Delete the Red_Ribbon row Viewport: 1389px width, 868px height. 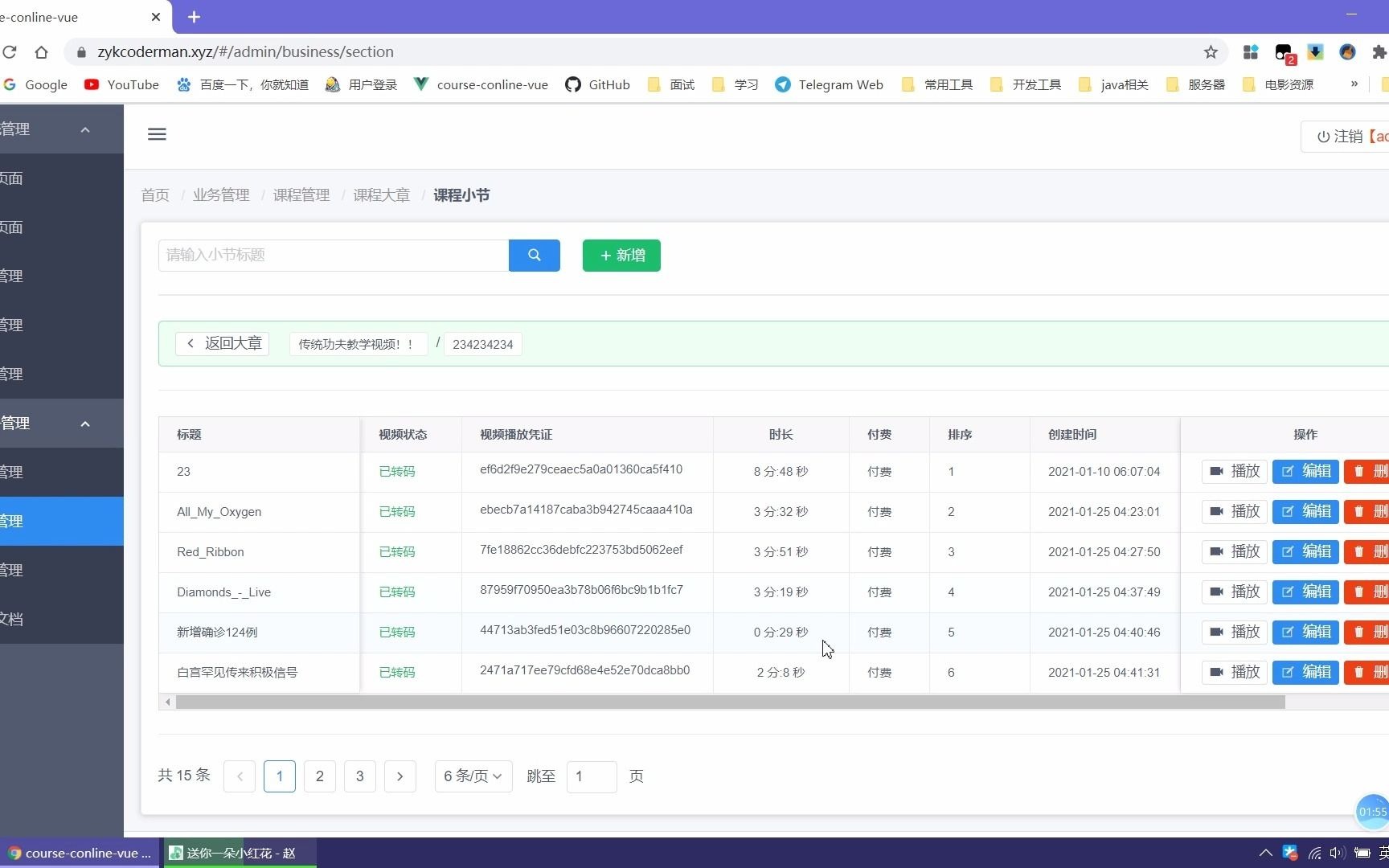point(1366,552)
